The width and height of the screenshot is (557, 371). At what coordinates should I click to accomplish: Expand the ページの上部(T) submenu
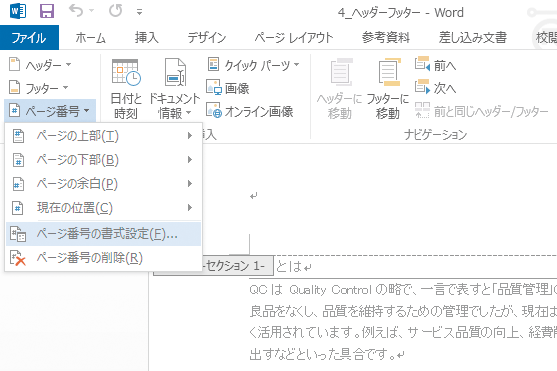click(x=103, y=136)
